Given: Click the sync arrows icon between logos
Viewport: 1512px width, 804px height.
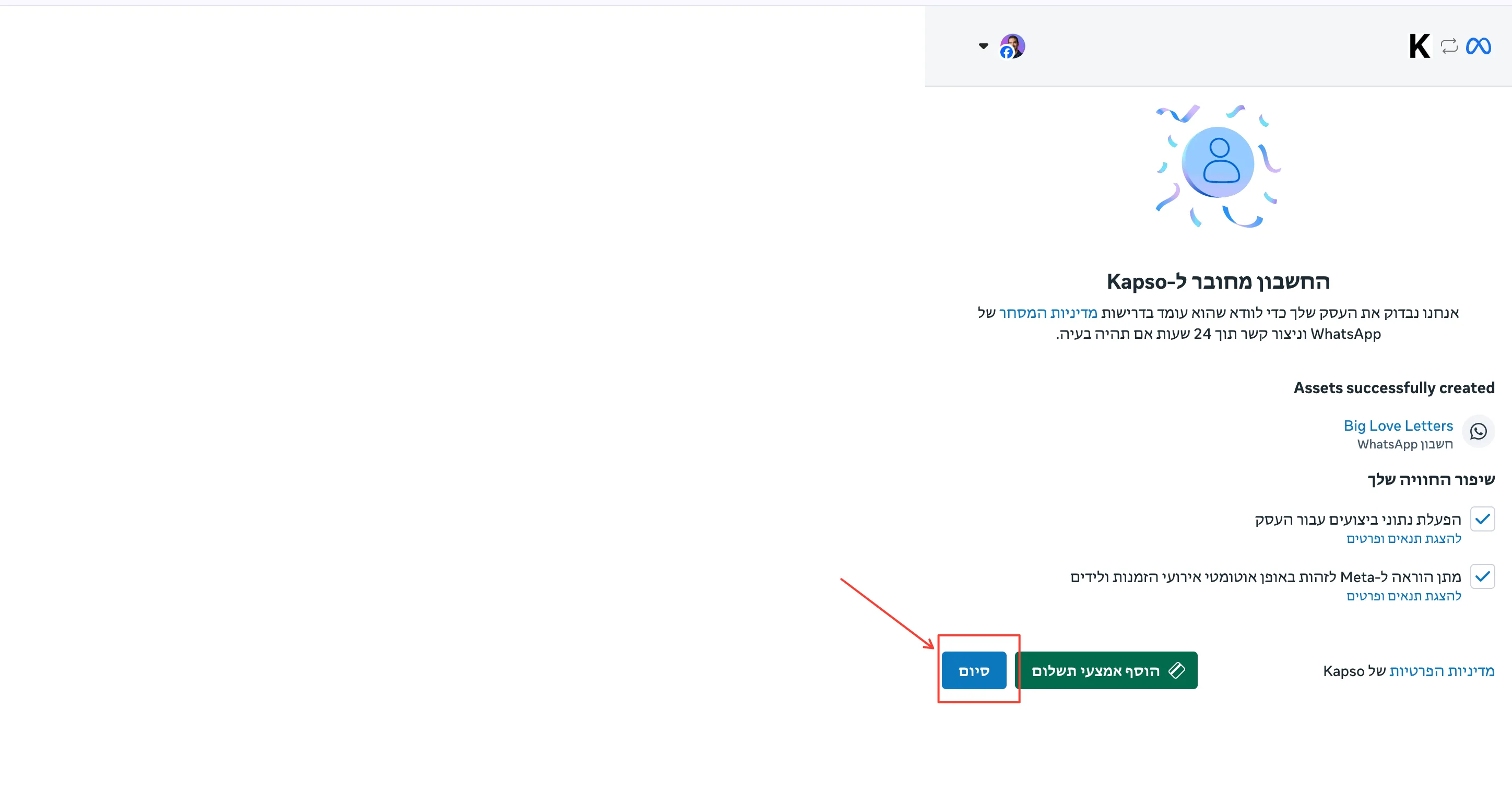Looking at the screenshot, I should 1449,46.
